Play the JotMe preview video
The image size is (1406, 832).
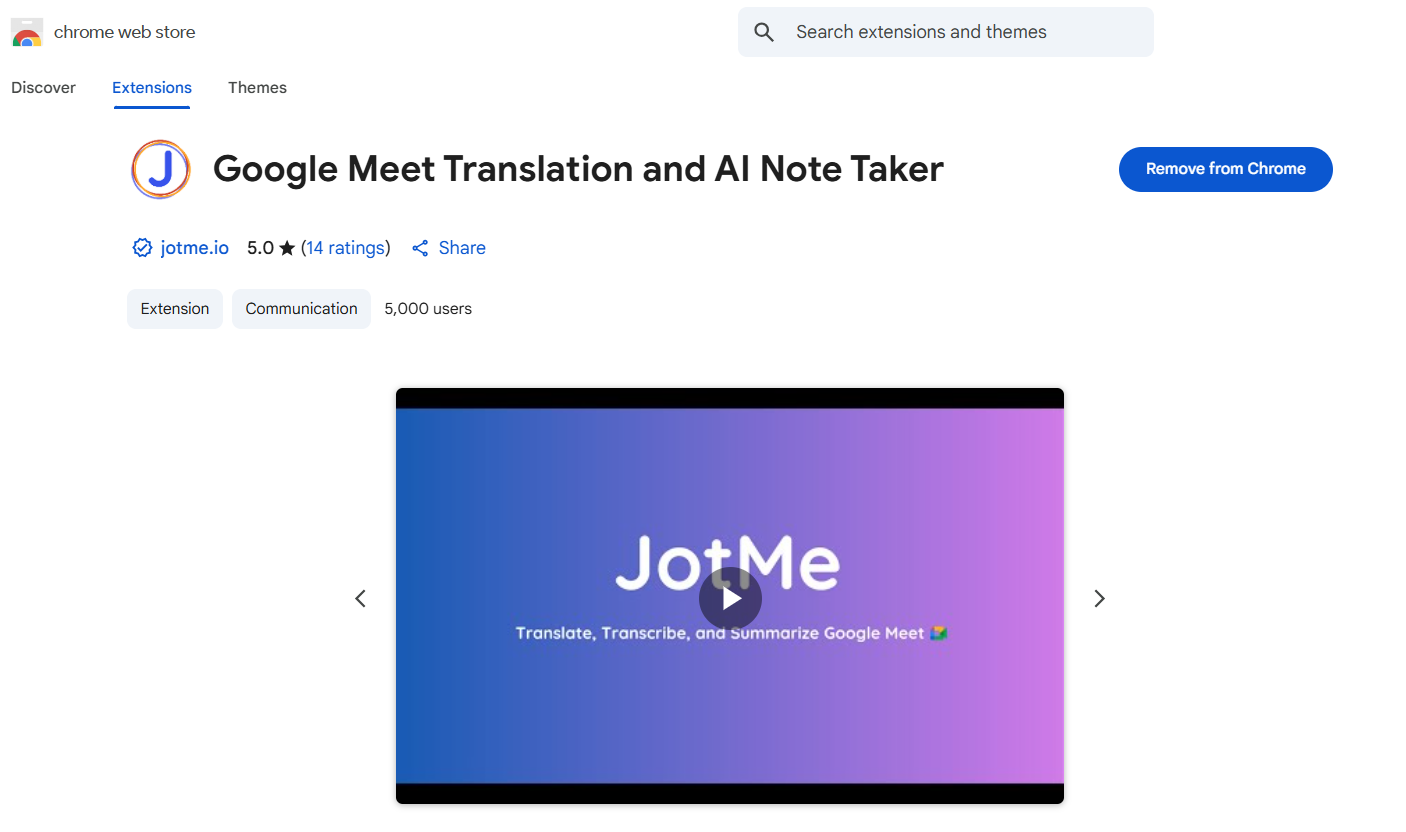pyautogui.click(x=730, y=598)
